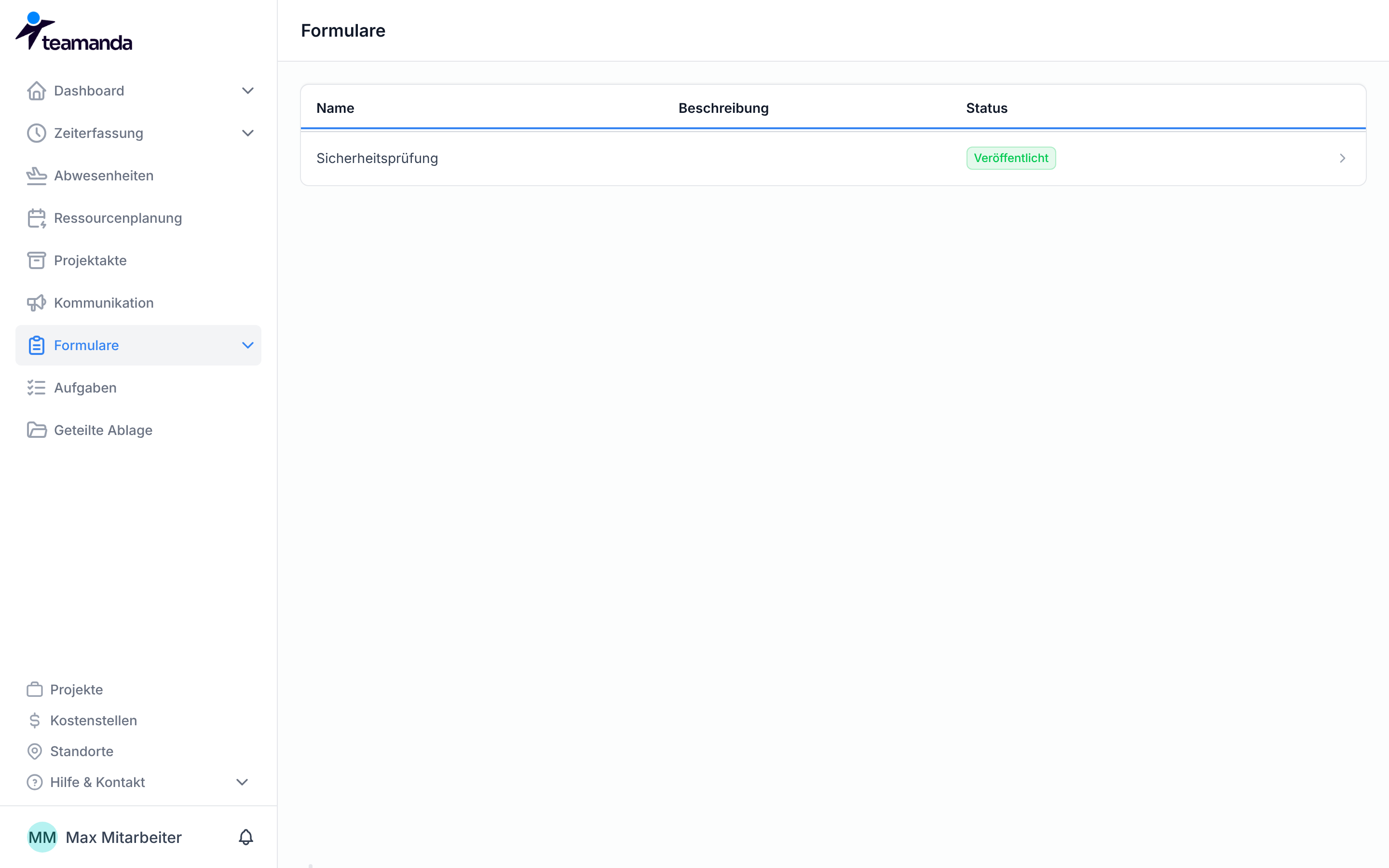Viewport: 1389px width, 868px height.
Task: Click the Ressourcenplanung calendar icon
Action: coord(37,218)
